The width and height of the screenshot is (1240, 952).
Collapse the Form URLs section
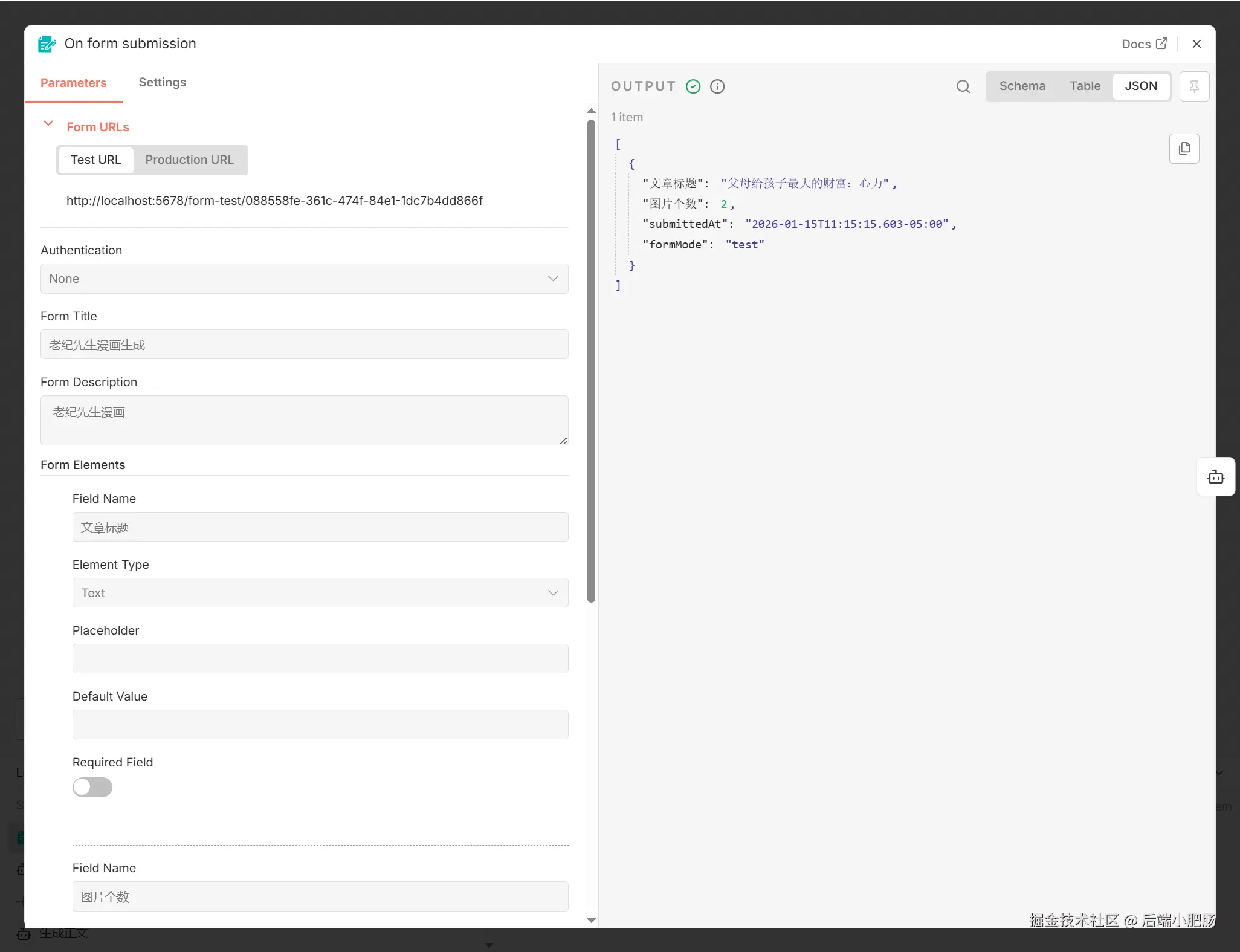click(x=48, y=124)
